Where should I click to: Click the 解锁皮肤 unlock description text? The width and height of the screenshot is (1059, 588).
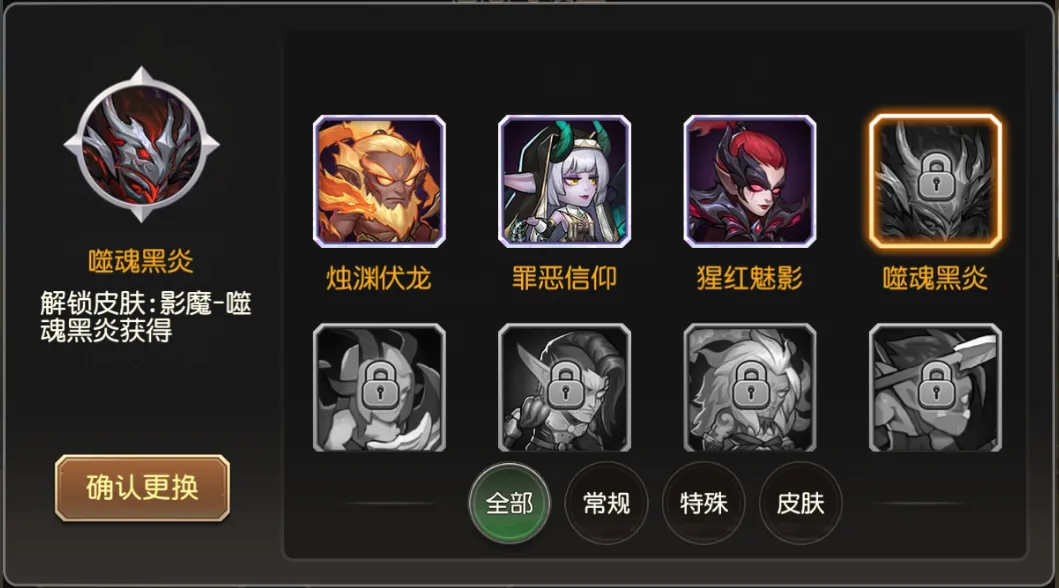click(x=145, y=317)
